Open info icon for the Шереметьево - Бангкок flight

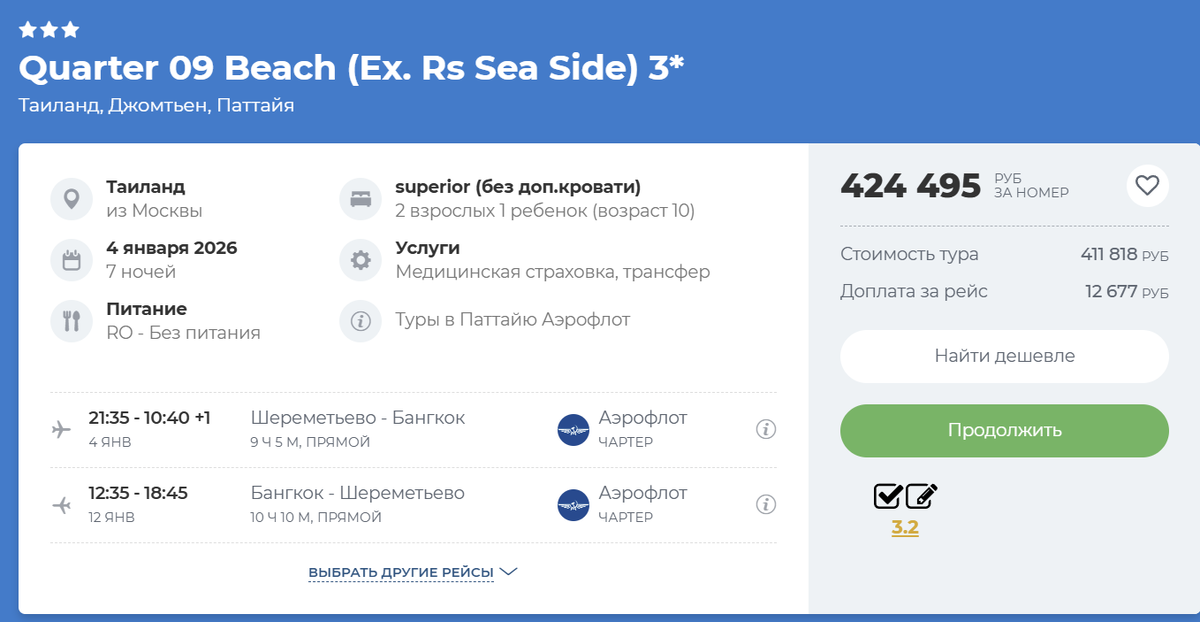(x=766, y=428)
